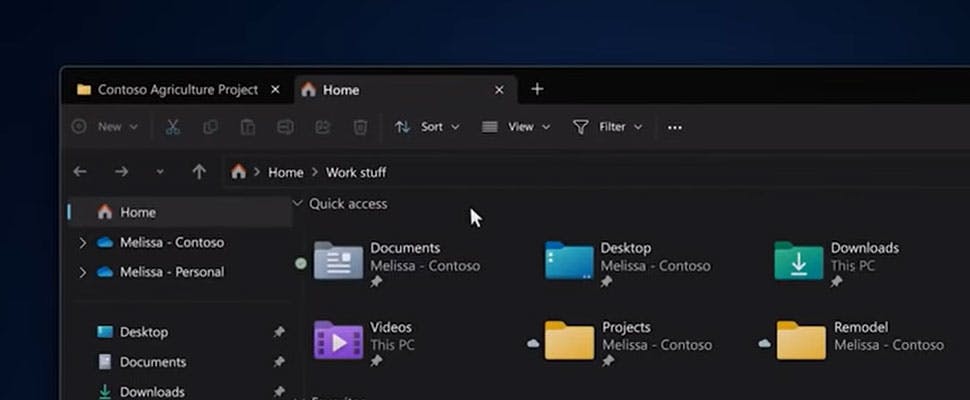Click pin icon under Videos tile

click(376, 361)
